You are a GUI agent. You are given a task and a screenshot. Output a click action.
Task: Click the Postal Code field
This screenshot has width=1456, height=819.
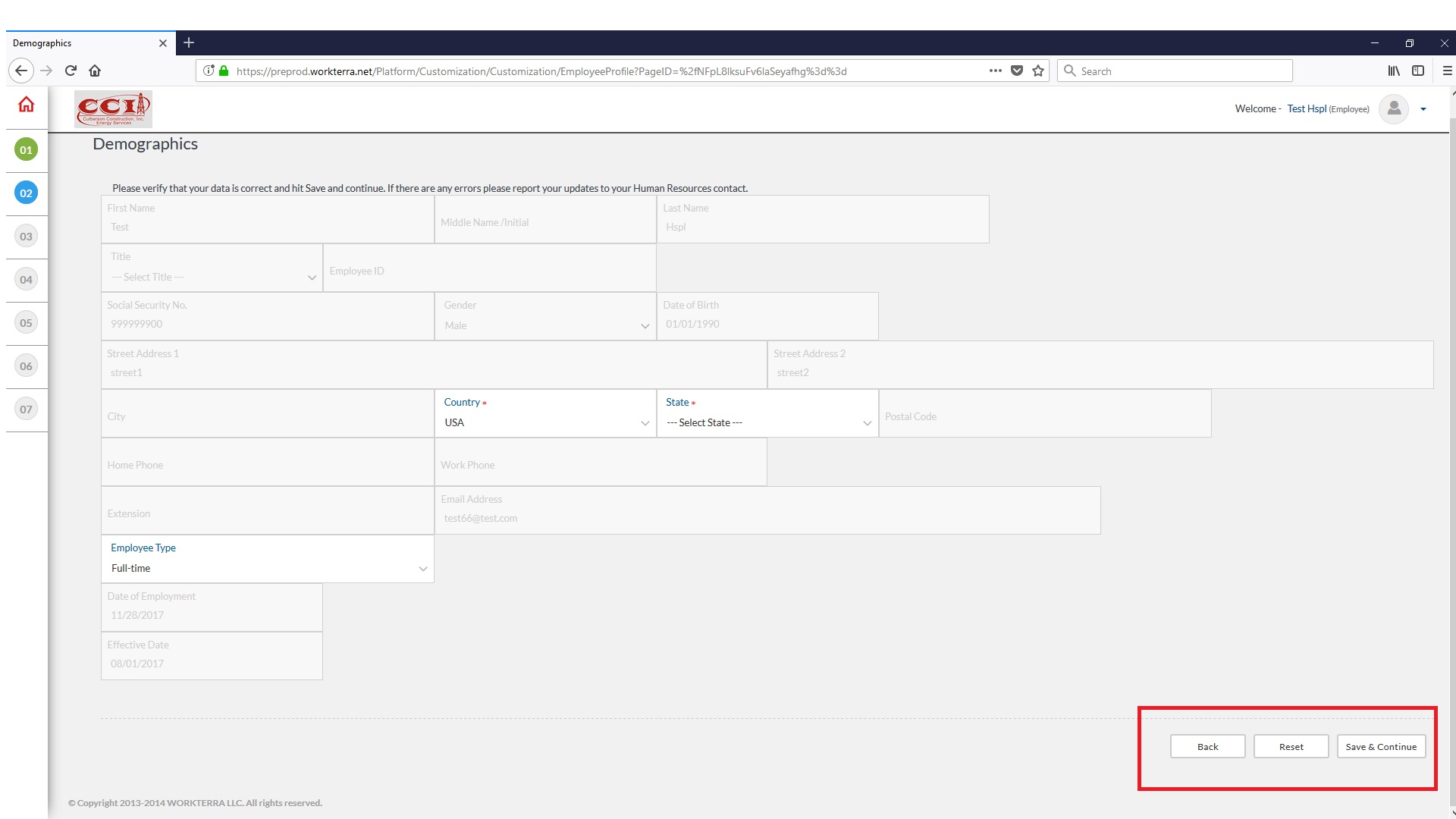(x=1045, y=413)
